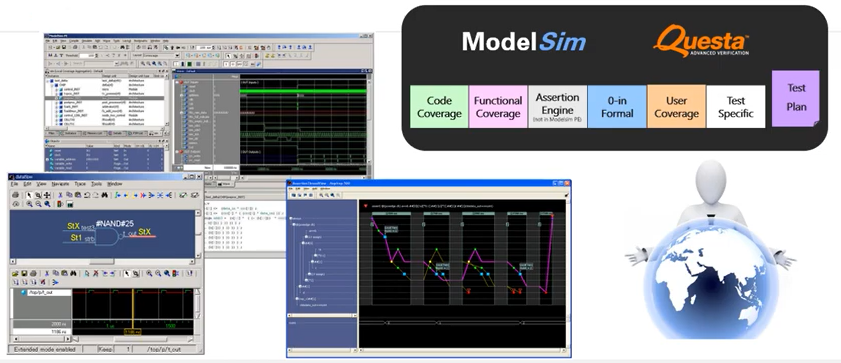
Task: Click the Functional Coverage box
Action: click(x=498, y=107)
